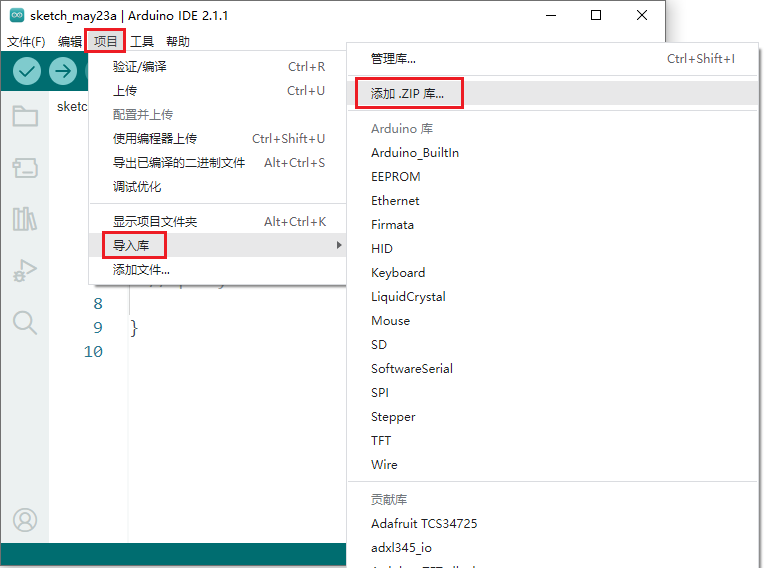Image resolution: width=764 pixels, height=568 pixels.
Task: Include the SD library
Action: 553,345
